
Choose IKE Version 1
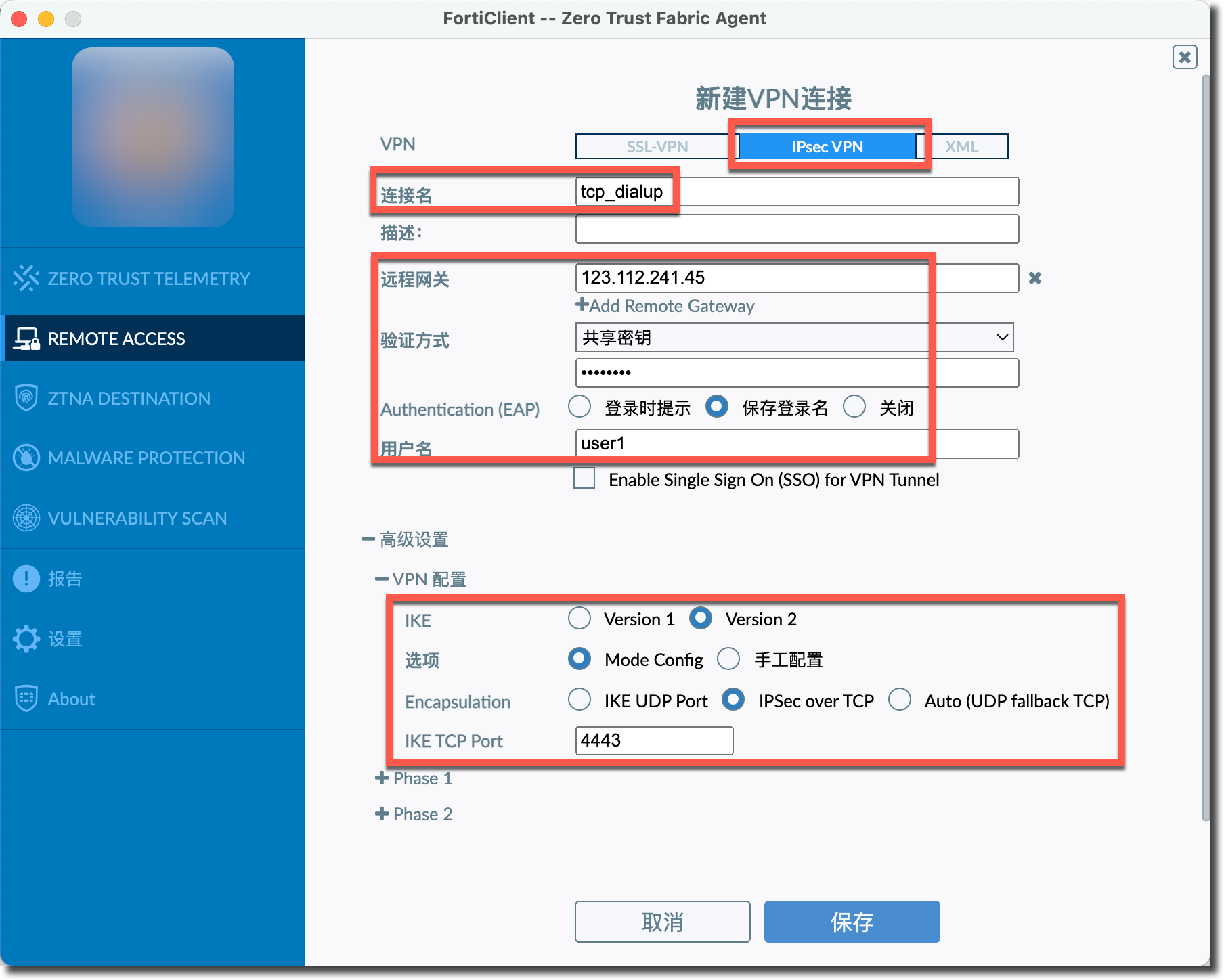coord(580,619)
